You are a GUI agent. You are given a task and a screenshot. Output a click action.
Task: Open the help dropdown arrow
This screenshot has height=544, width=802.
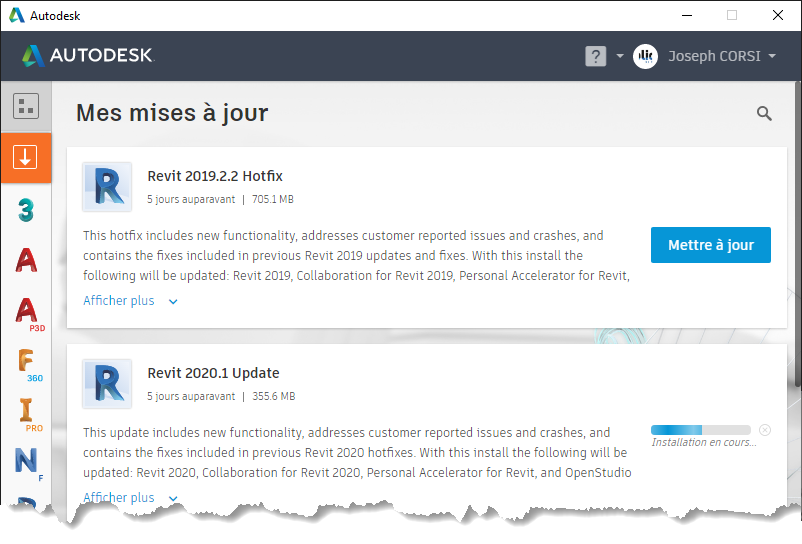[x=620, y=56]
